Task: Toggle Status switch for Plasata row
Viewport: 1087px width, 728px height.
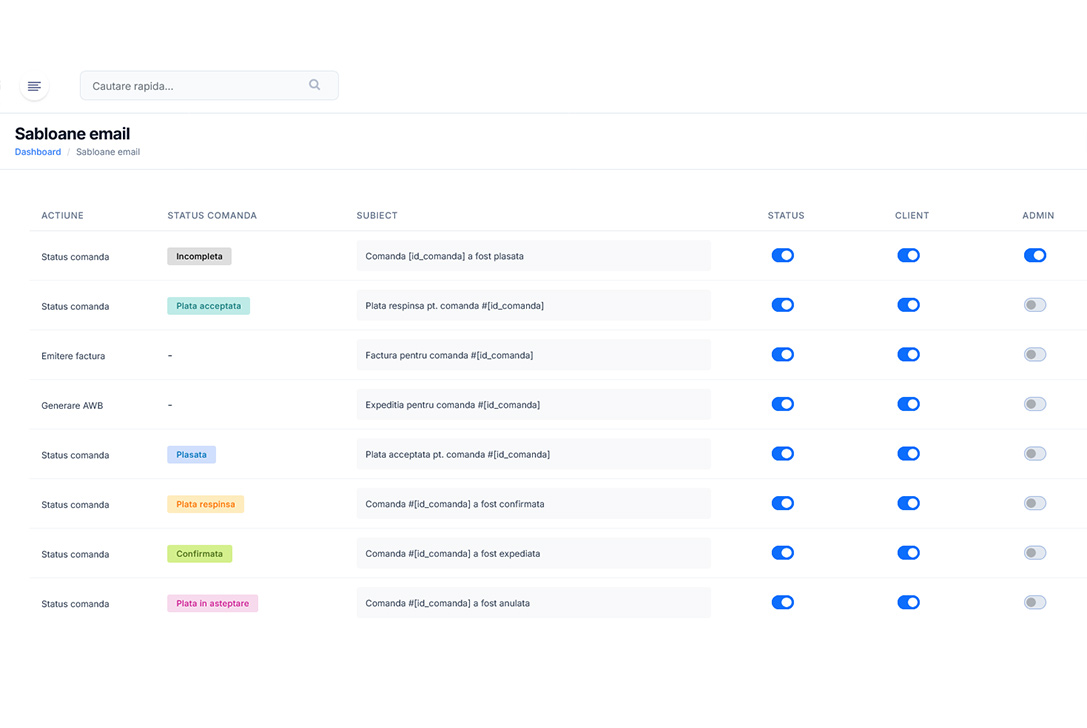Action: (782, 453)
